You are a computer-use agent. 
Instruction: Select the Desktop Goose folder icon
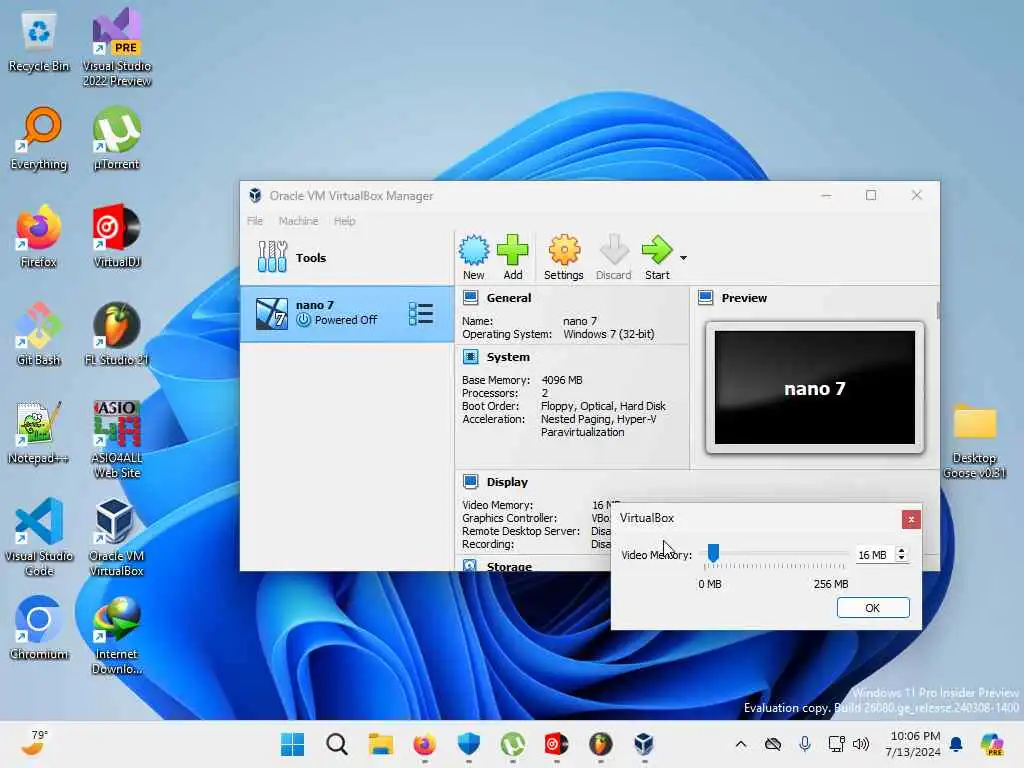(x=974, y=441)
